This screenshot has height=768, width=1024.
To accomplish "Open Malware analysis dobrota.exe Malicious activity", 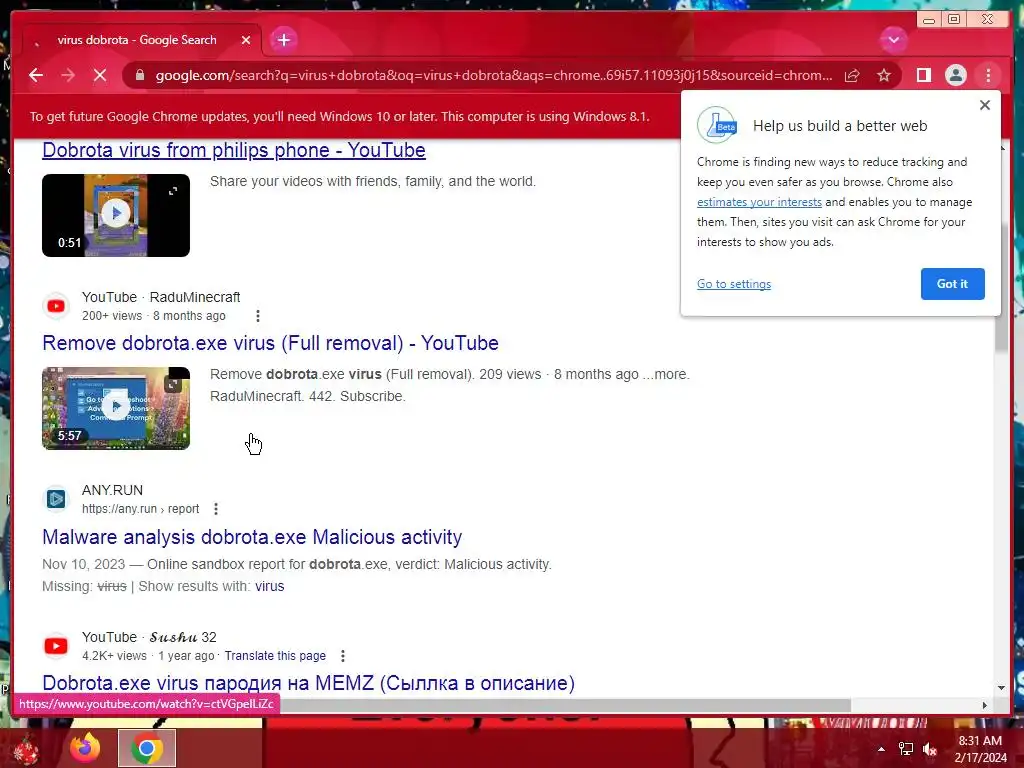I will (x=252, y=537).
